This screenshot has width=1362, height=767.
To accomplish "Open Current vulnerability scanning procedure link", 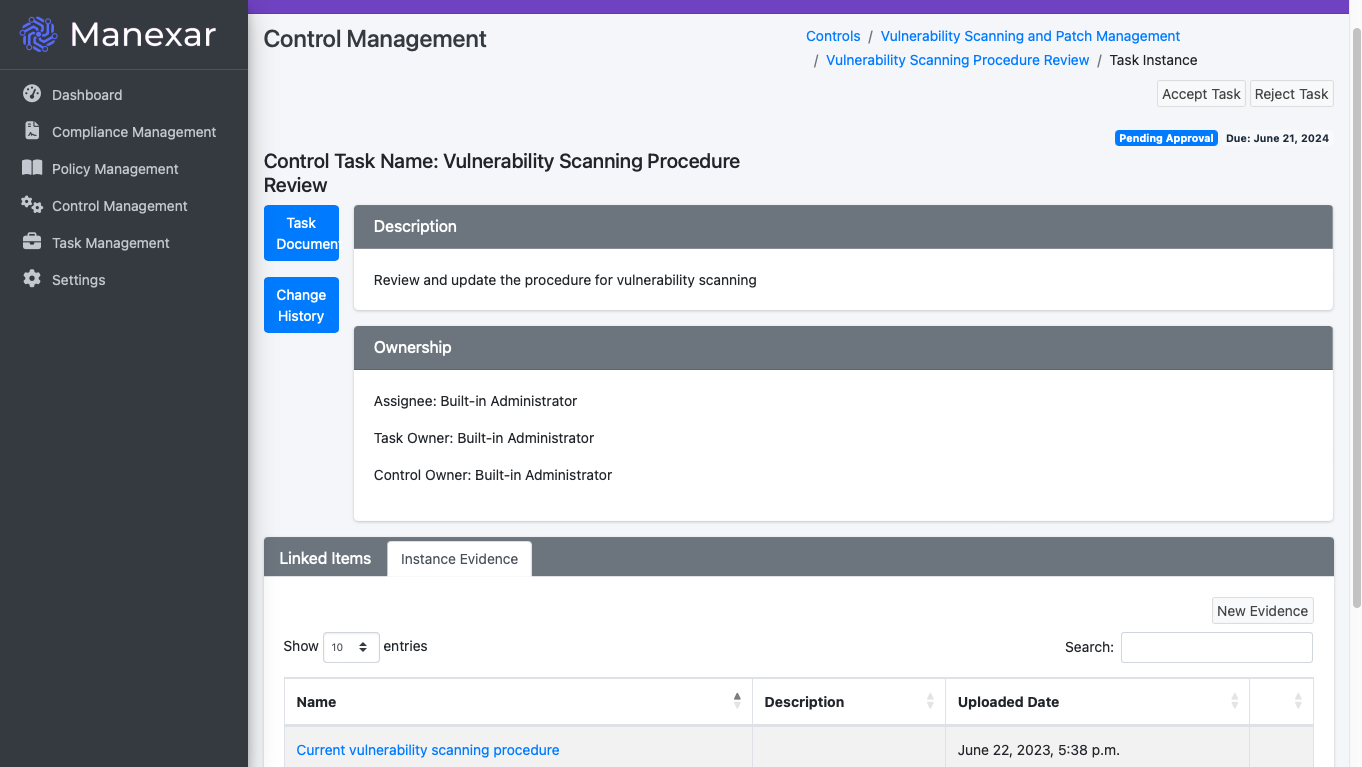I will point(428,750).
